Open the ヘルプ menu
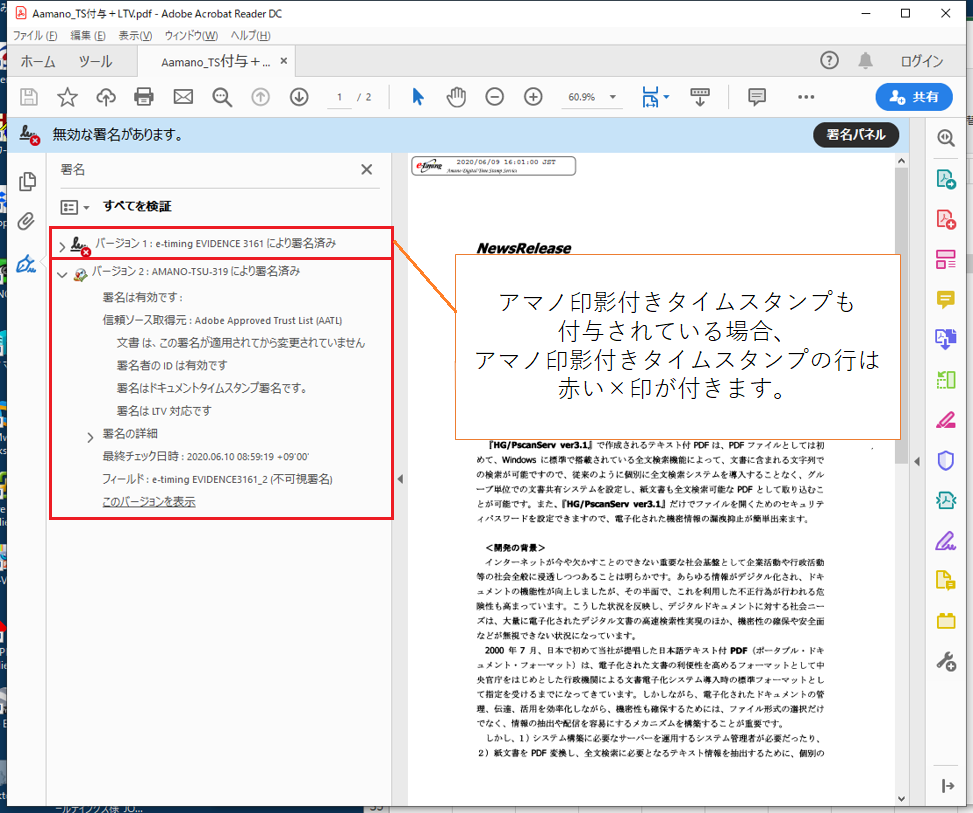 pyautogui.click(x=251, y=35)
